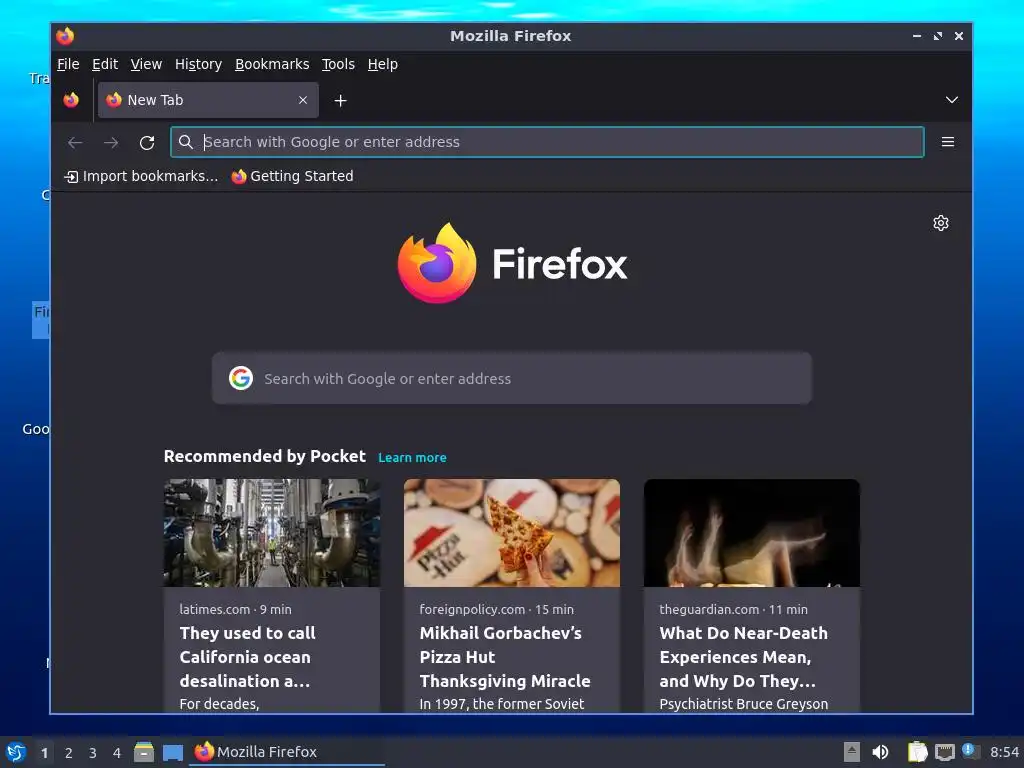The image size is (1024, 768).
Task: Open the File menu
Action: click(x=68, y=64)
